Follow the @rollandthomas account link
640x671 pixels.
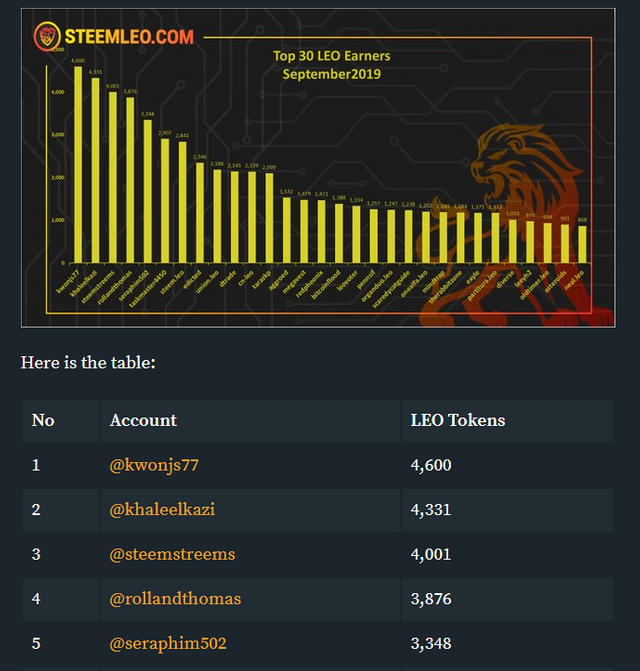(175, 599)
